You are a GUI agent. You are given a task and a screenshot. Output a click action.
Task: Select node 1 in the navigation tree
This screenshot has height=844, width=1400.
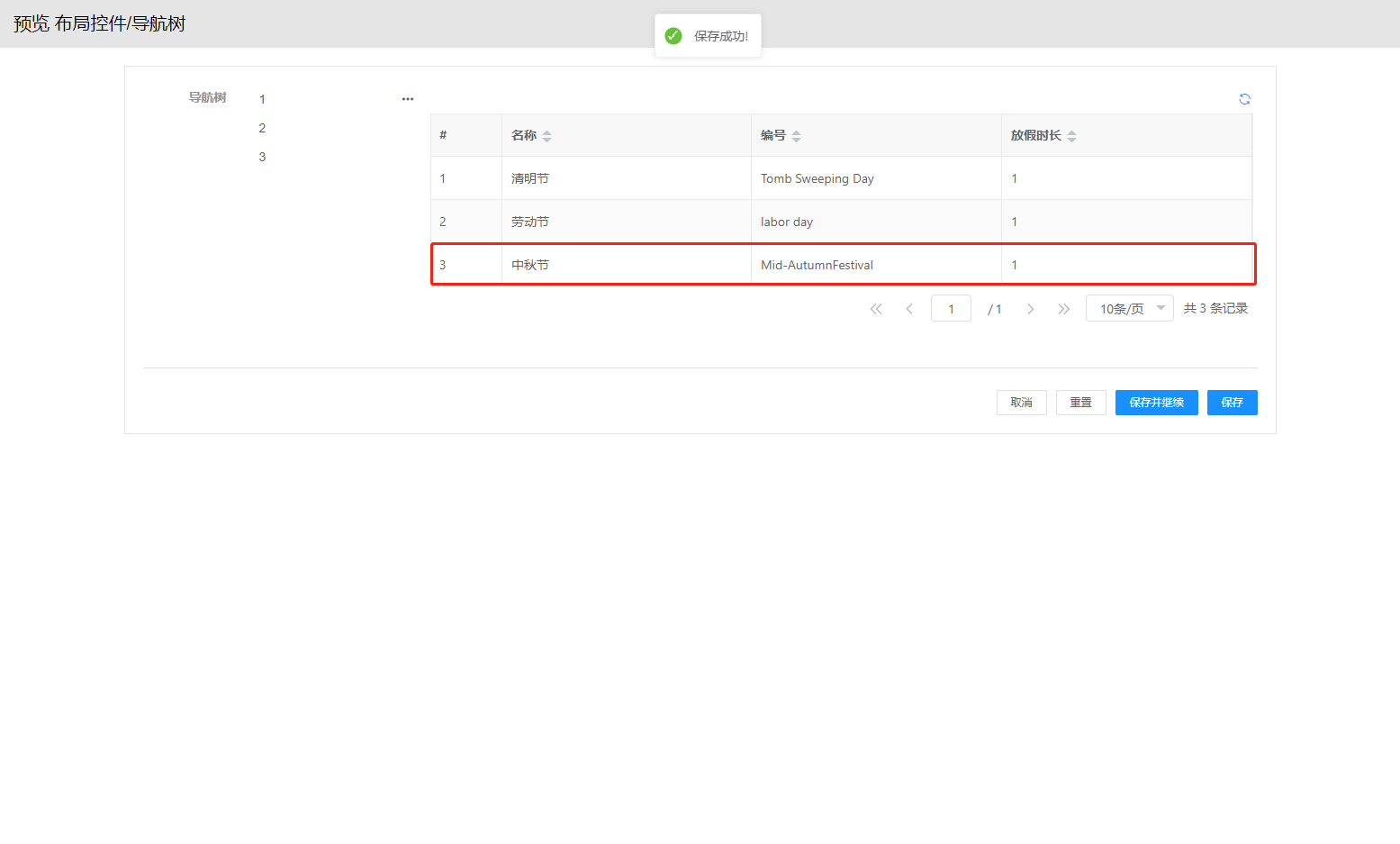pos(262,99)
